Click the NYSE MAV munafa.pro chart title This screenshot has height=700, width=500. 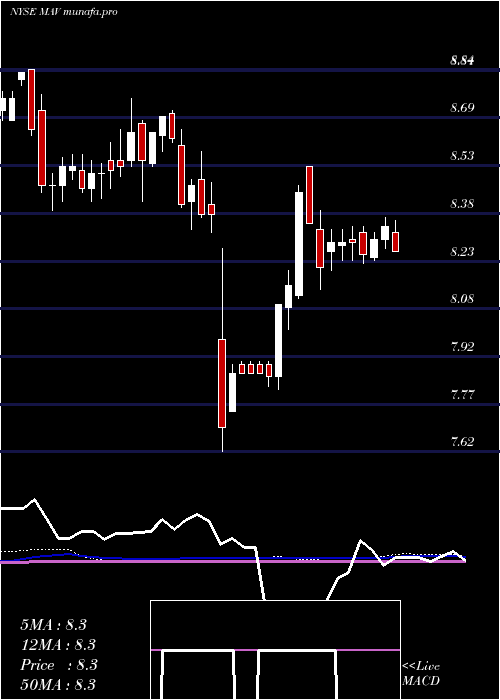(63, 12)
